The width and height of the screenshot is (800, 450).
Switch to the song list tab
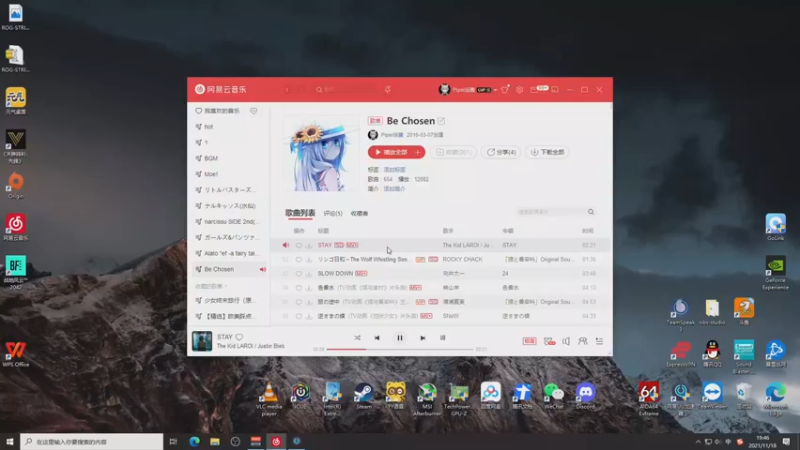[300, 213]
